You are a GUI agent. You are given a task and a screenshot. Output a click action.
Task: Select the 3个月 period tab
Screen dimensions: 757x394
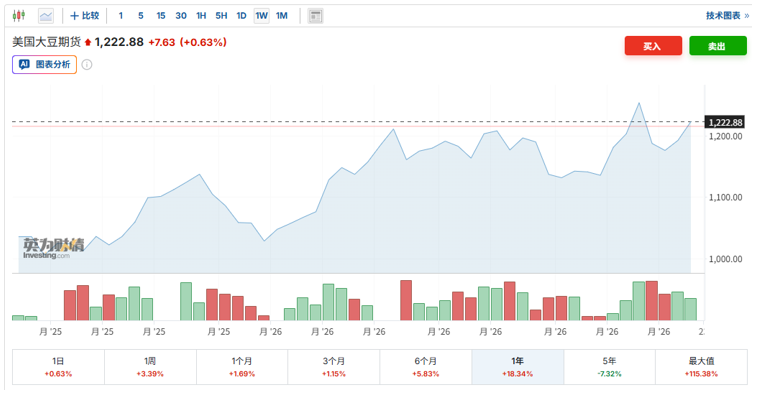coord(334,367)
